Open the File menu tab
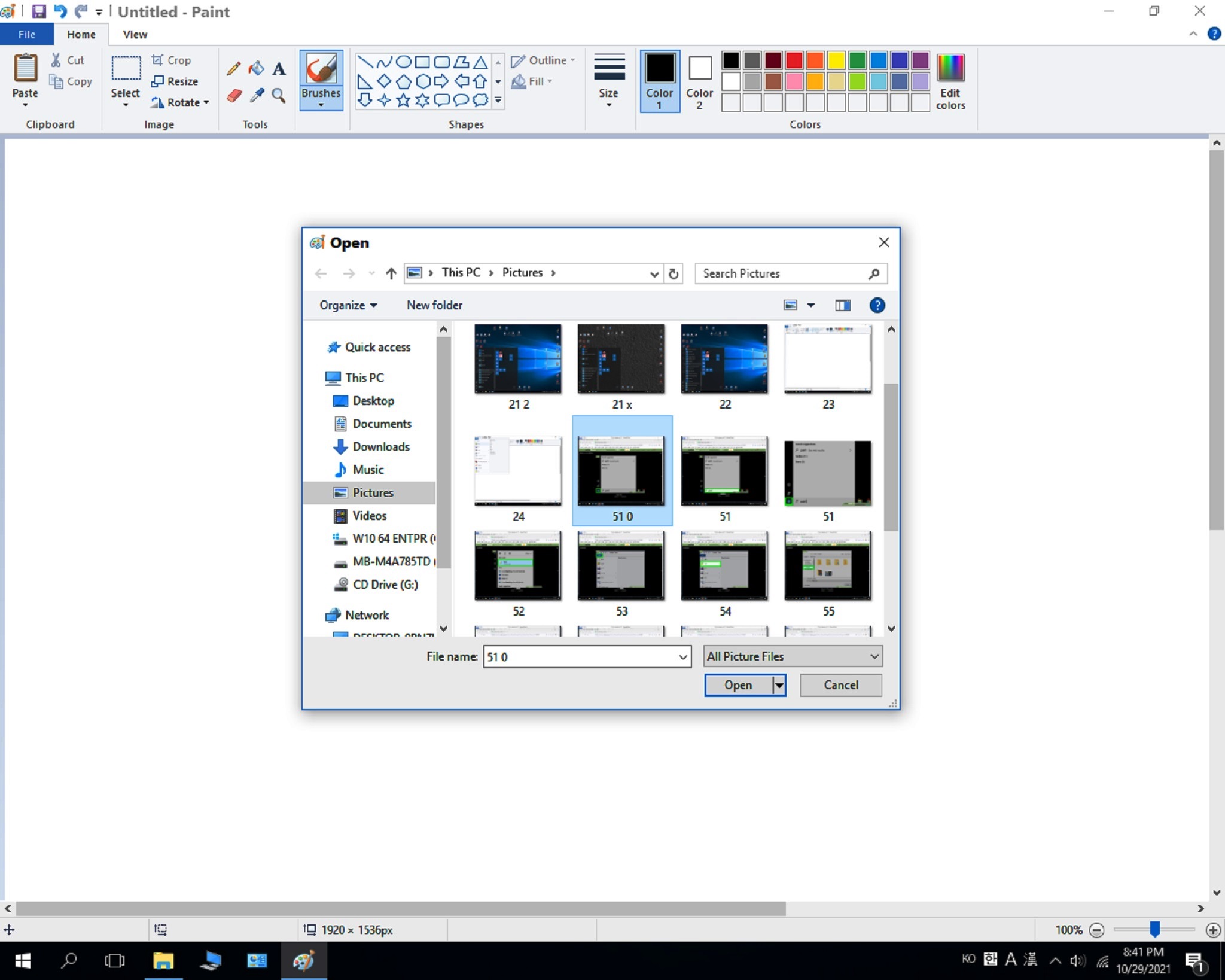Screen dimensions: 1225x980 coord(26,34)
